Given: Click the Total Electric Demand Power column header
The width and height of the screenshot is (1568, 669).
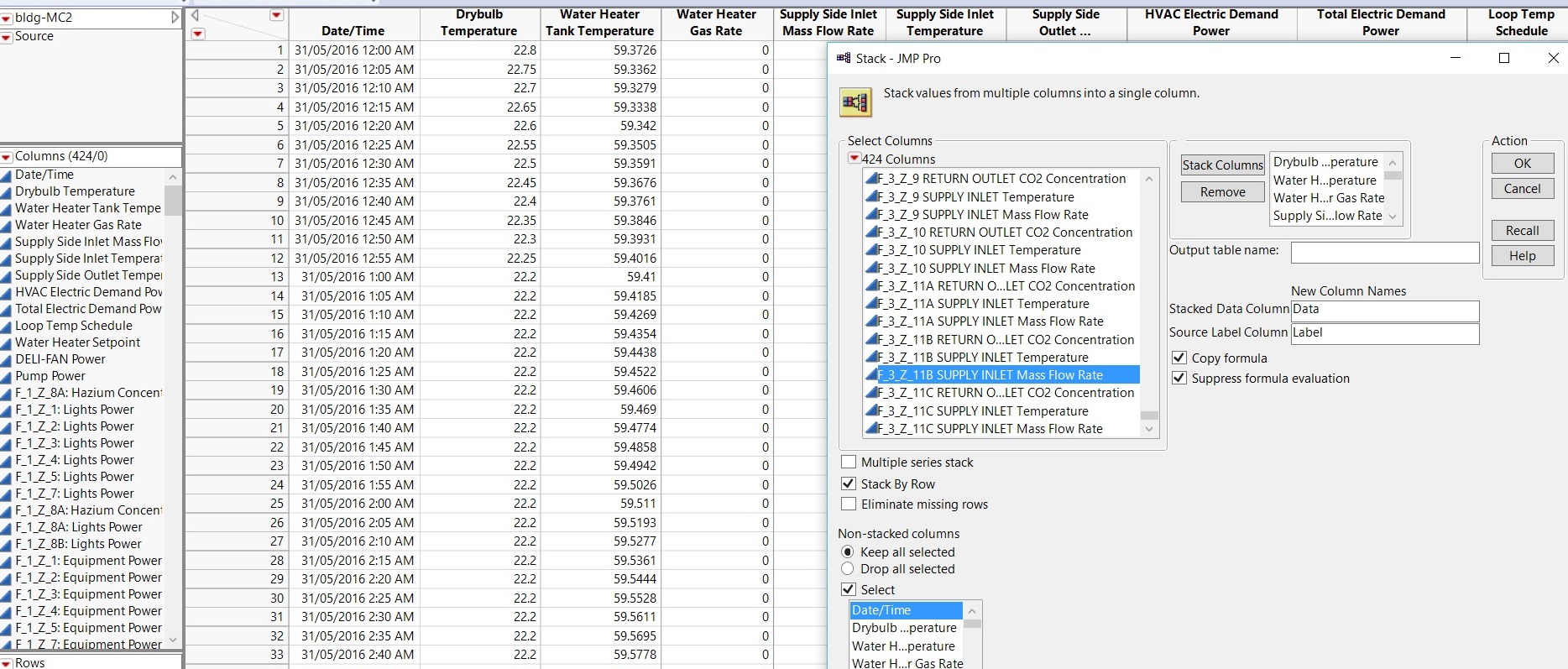Looking at the screenshot, I should coord(1381,23).
